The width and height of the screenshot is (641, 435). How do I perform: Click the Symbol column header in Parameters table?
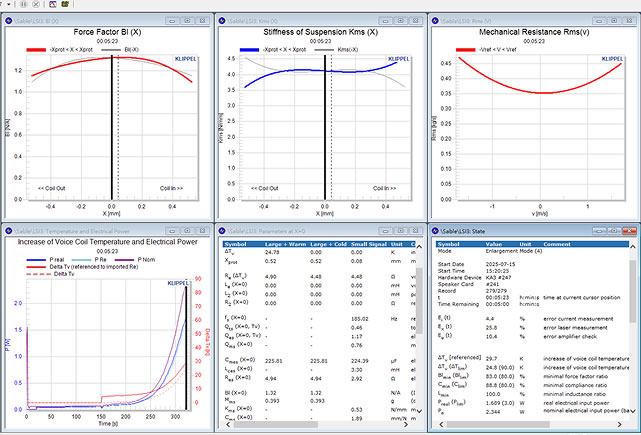[x=233, y=242]
